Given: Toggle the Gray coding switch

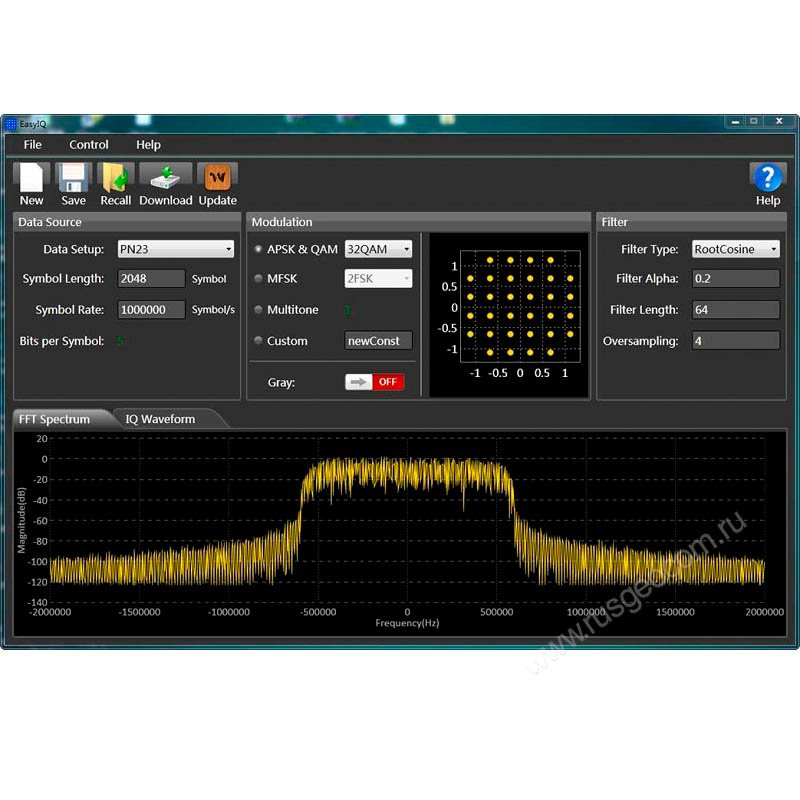Looking at the screenshot, I should tap(374, 382).
